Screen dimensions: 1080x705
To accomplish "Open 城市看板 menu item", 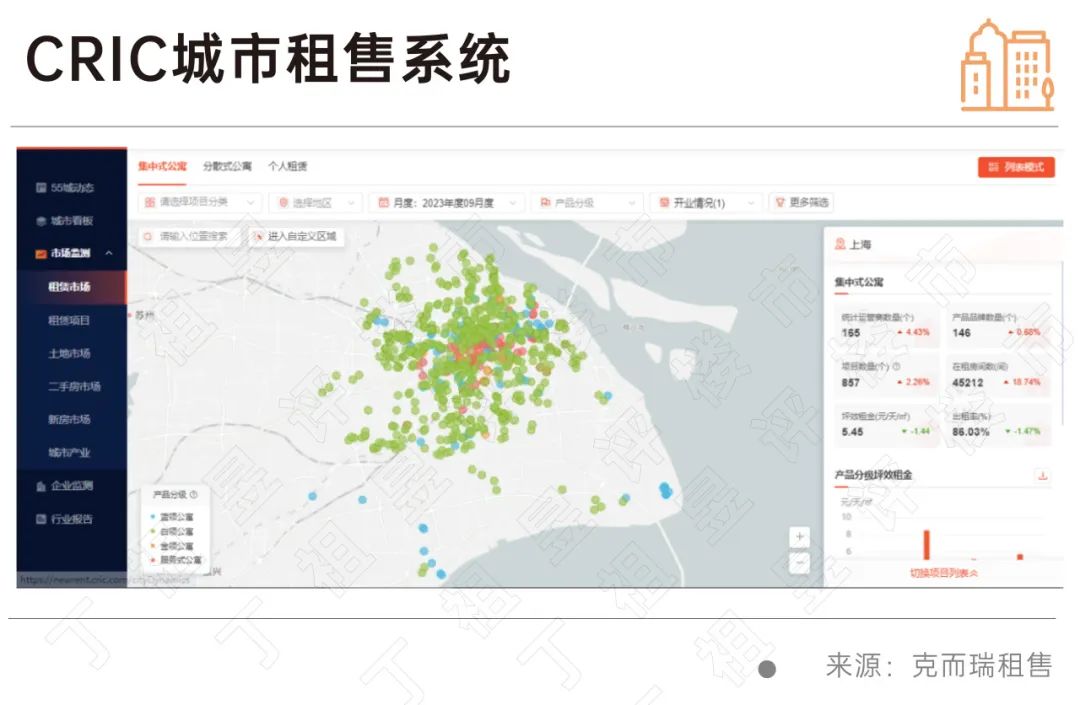I will 72,221.
